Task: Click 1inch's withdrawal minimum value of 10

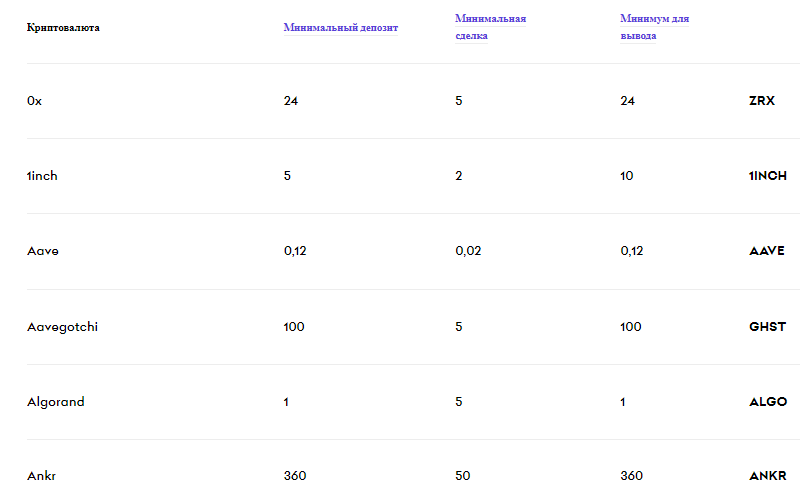Action: (627, 176)
